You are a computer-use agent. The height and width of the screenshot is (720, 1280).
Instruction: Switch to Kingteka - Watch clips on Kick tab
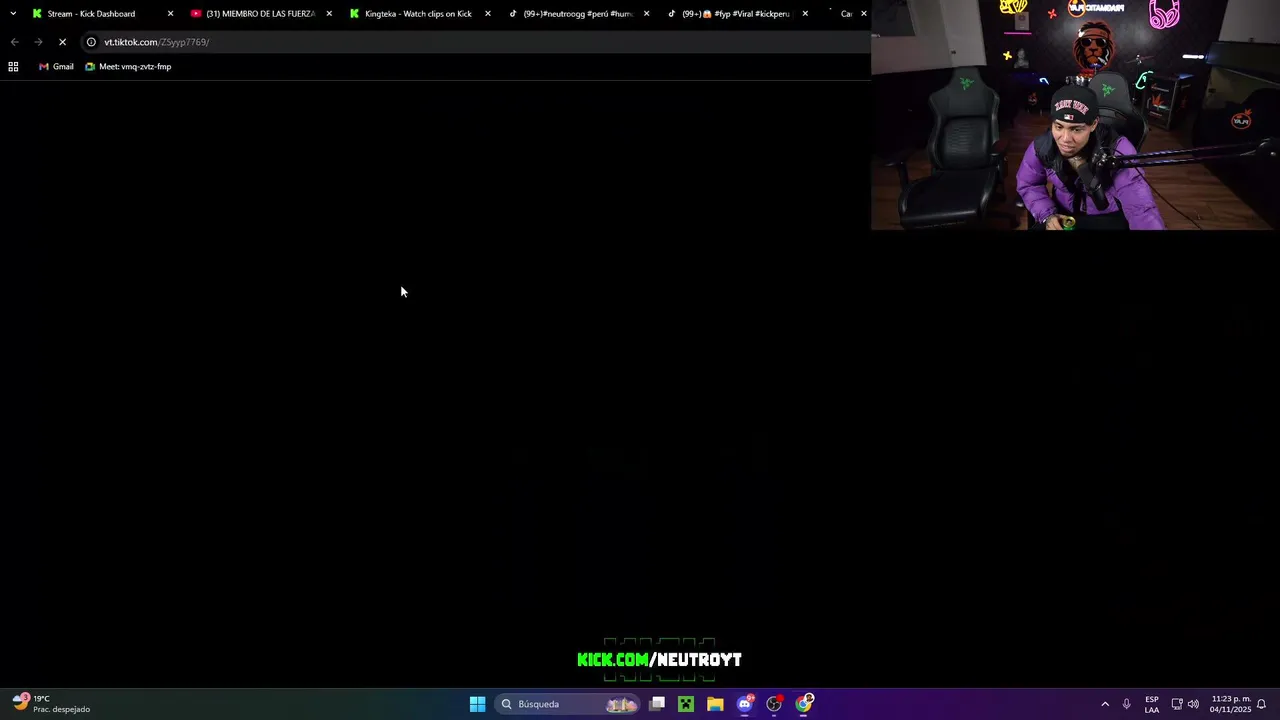[418, 14]
